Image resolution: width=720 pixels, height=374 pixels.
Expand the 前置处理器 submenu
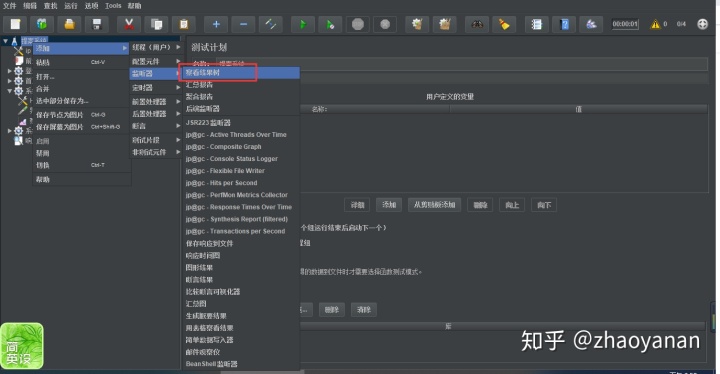pyautogui.click(x=156, y=102)
